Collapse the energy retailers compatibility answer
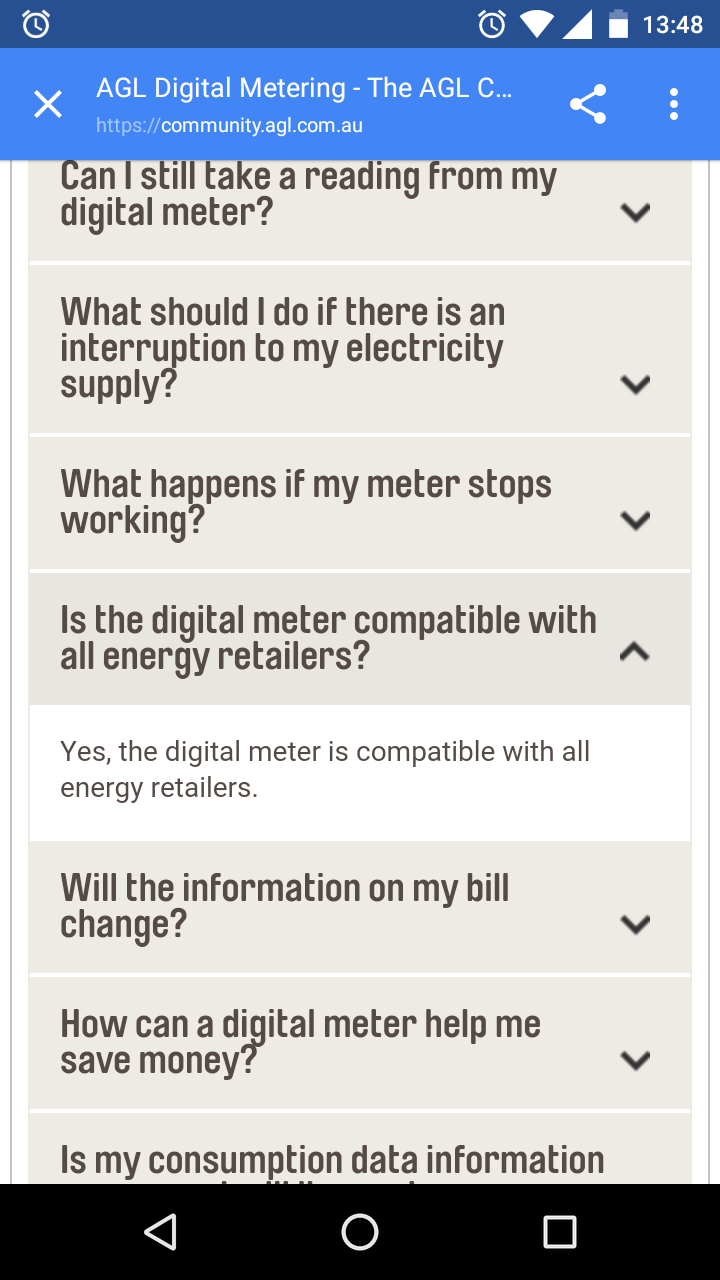Viewport: 720px width, 1280px height. (635, 653)
